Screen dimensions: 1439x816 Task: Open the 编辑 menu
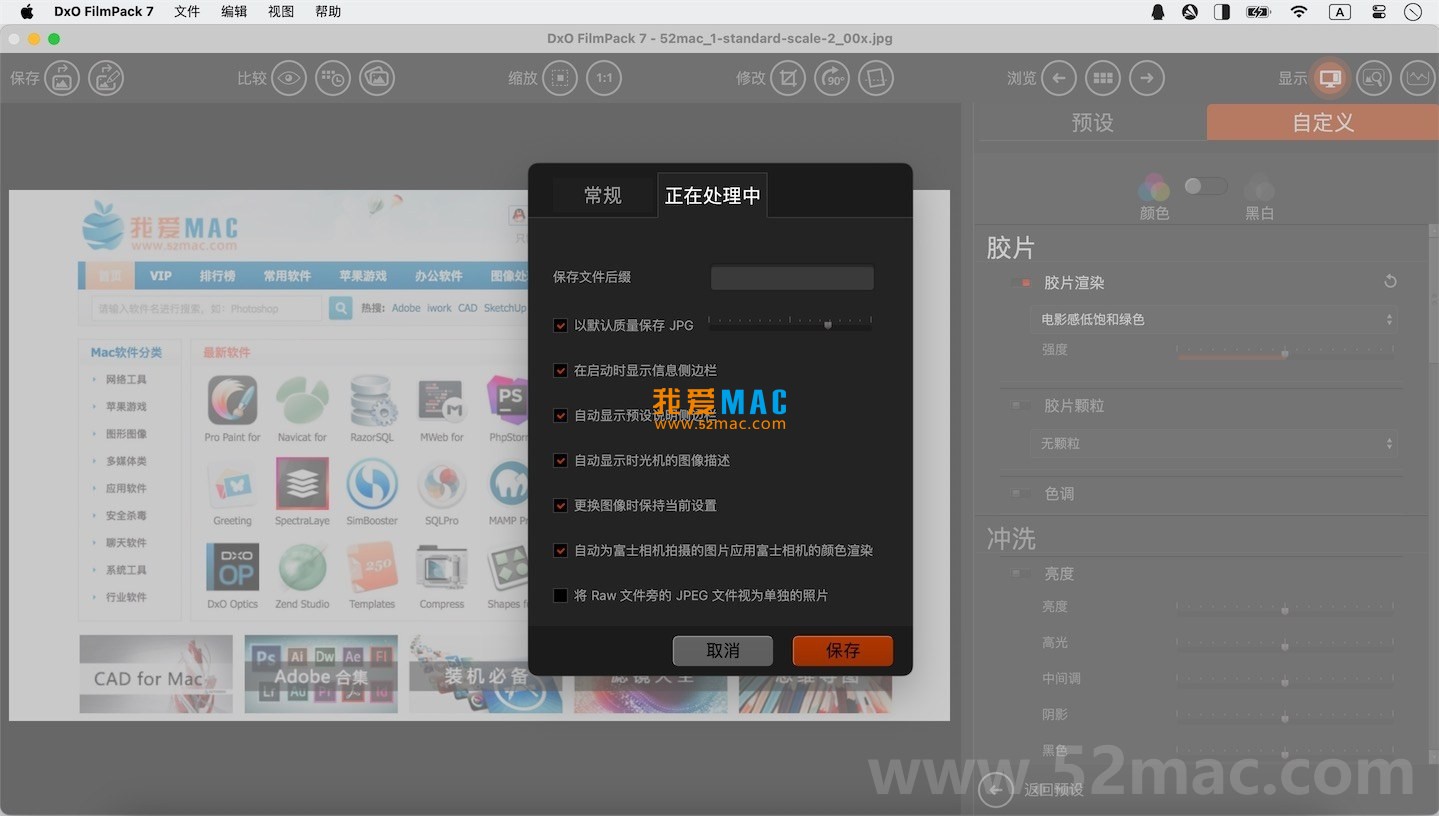coord(234,12)
